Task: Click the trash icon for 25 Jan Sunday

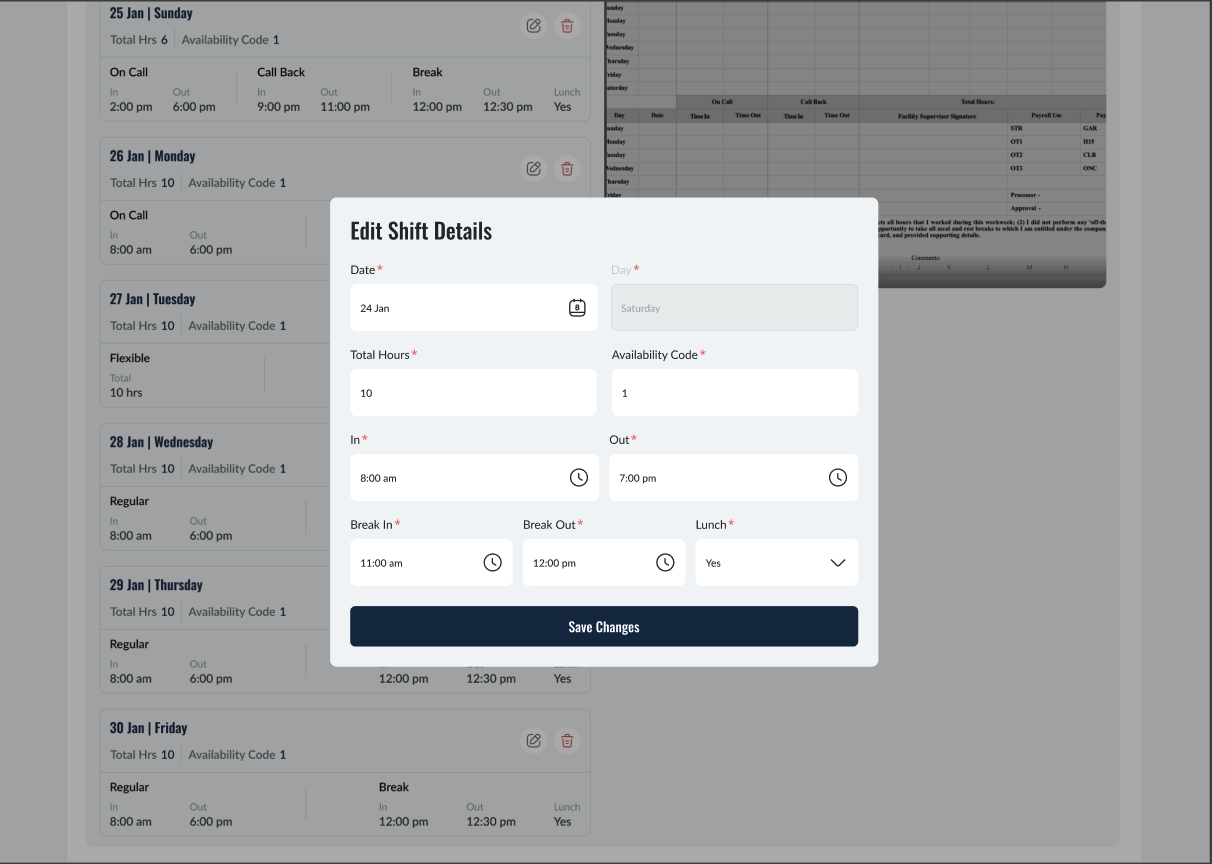Action: pos(567,26)
